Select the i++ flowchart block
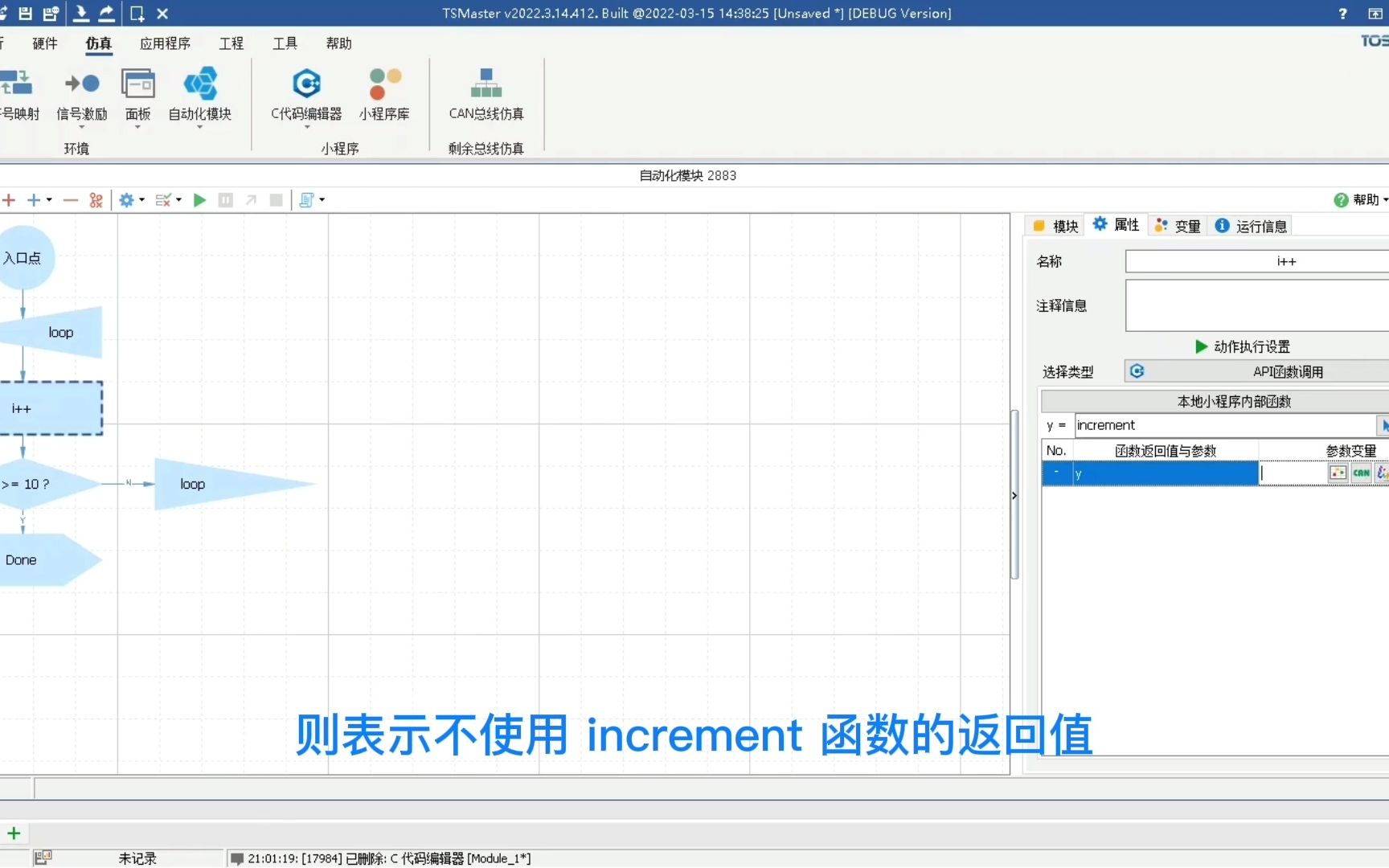This screenshot has height=868, width=1389. pos(50,408)
